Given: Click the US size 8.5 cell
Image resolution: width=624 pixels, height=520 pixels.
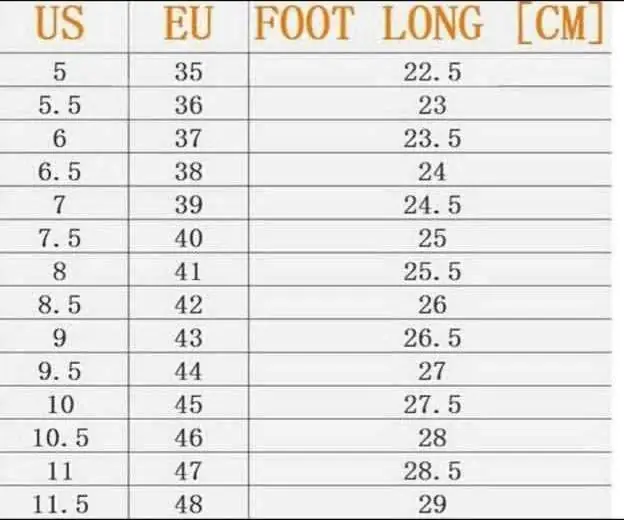Looking at the screenshot, I should click(x=59, y=305).
